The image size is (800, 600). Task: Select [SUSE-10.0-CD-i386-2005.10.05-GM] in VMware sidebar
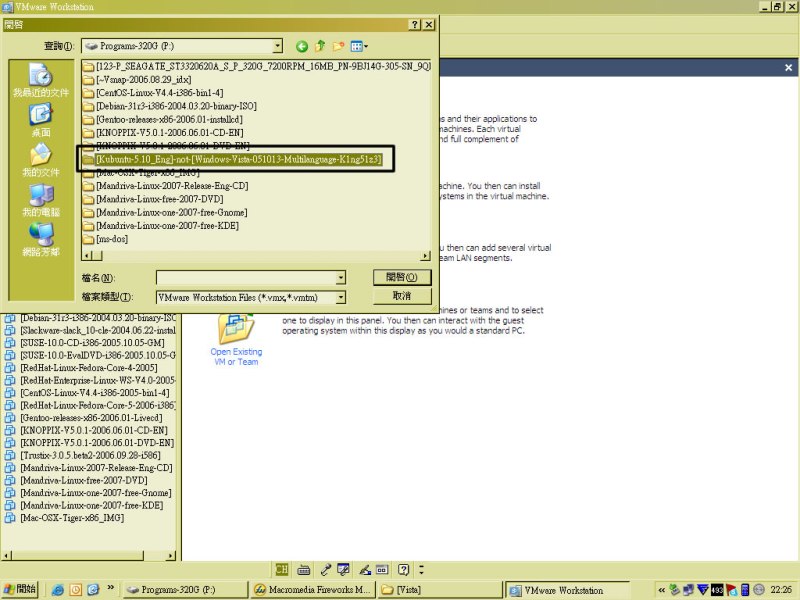(92, 343)
